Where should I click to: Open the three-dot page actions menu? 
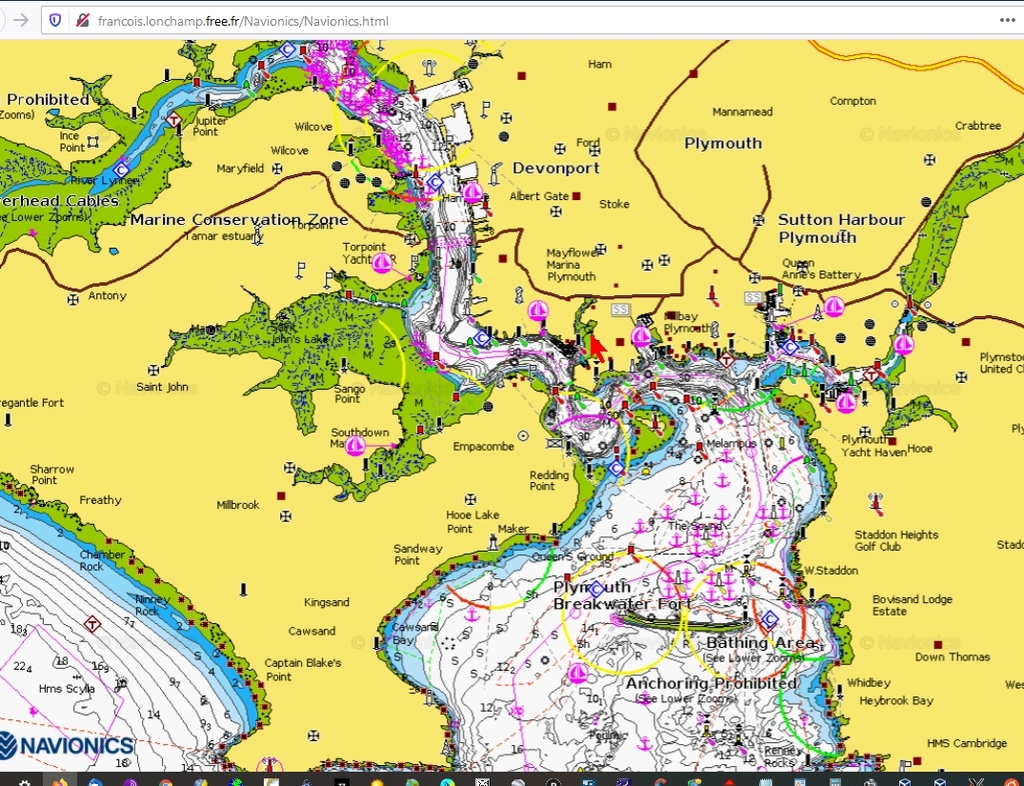click(1007, 20)
